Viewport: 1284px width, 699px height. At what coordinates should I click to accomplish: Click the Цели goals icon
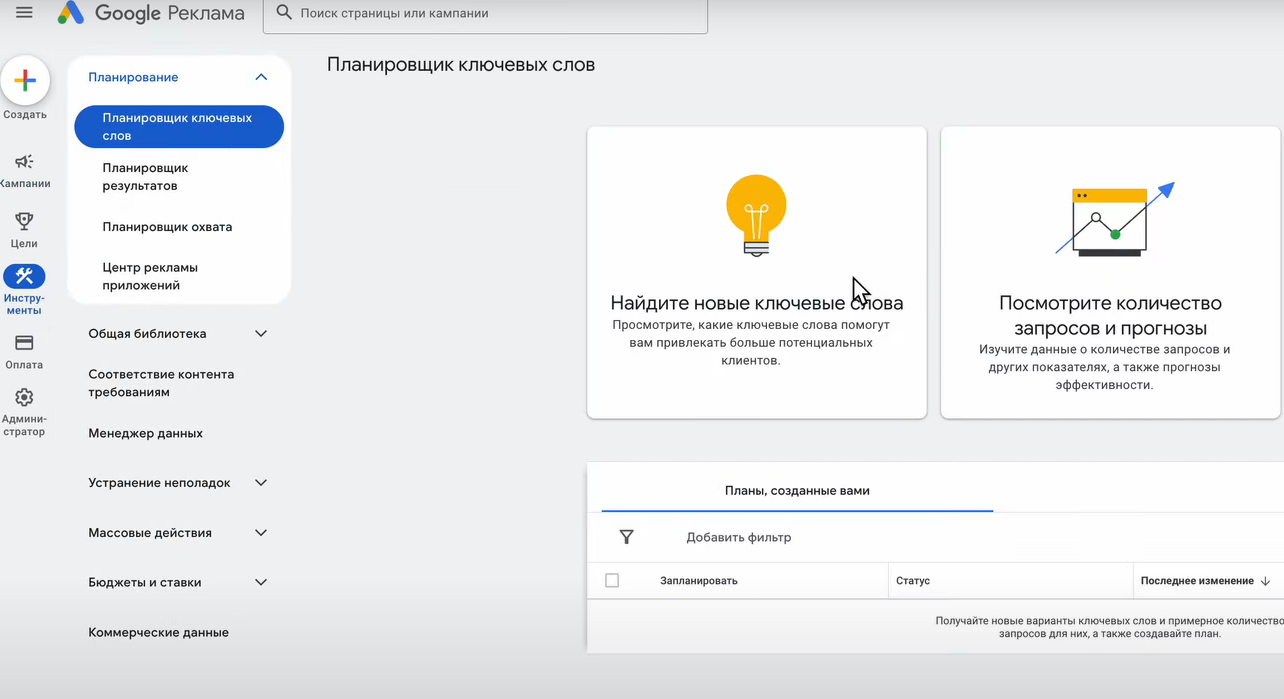pos(22,222)
